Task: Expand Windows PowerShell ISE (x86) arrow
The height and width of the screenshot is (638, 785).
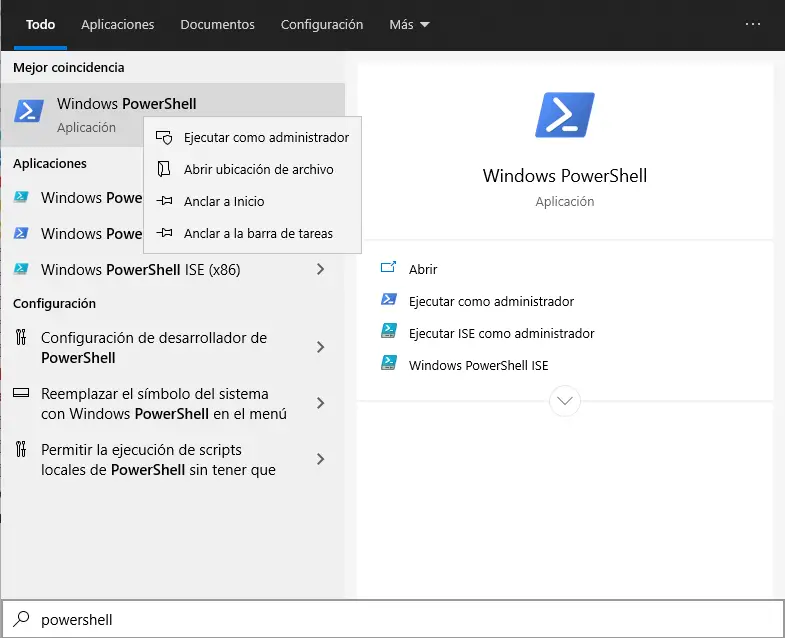Action: (320, 269)
